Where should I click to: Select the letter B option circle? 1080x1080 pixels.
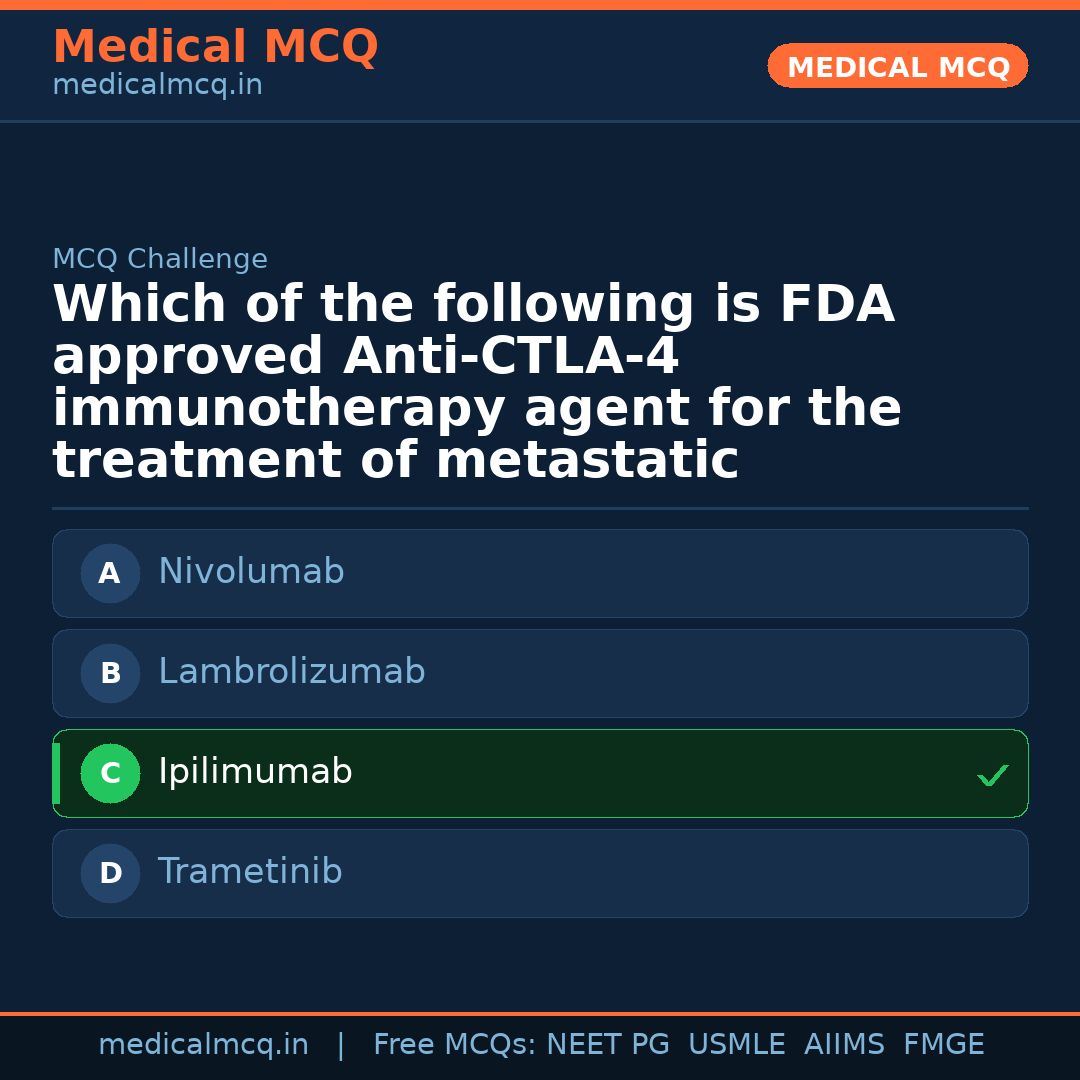click(x=110, y=674)
